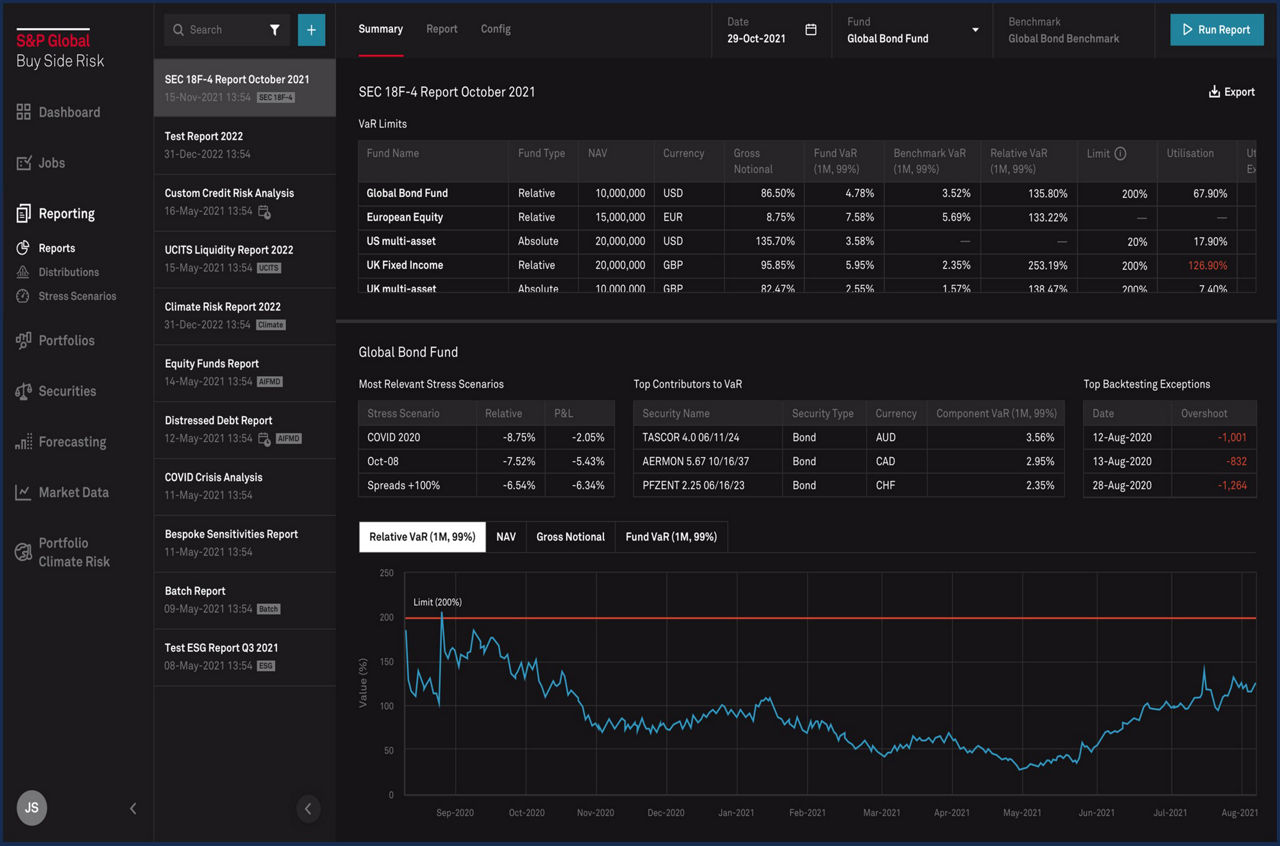Open Bespoke Sensitivities Report

coord(245,544)
